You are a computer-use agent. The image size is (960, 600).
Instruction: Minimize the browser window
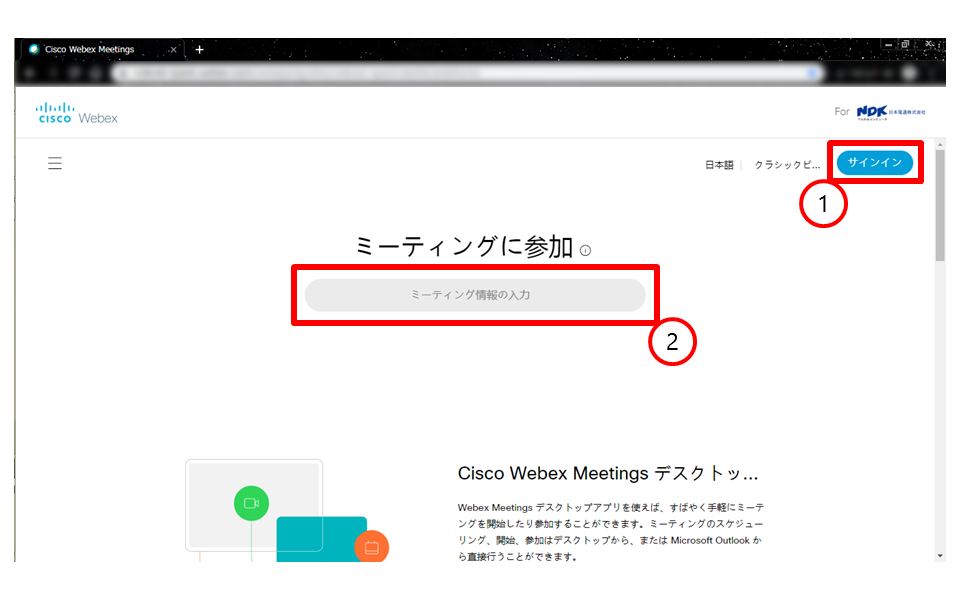[x=888, y=45]
